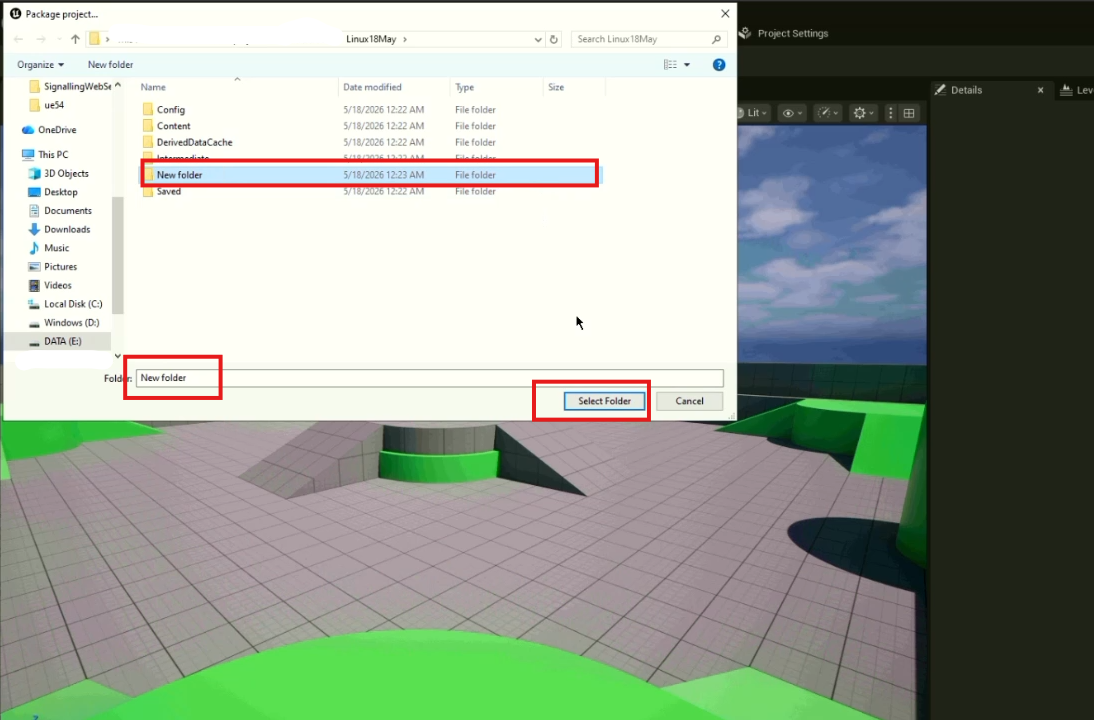Open Music in the sidebar
The height and width of the screenshot is (720, 1094).
(49, 248)
